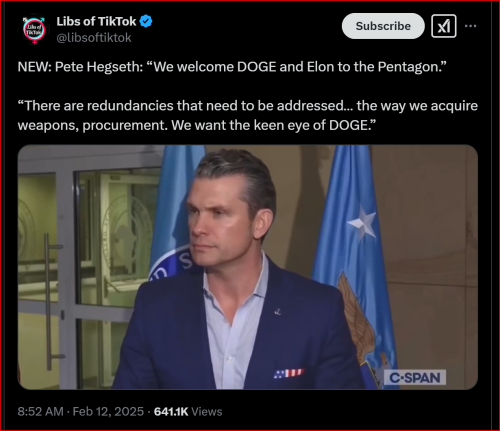500x431 pixels.
Task: Click the blue verified checkmark badge
Action: point(146,22)
